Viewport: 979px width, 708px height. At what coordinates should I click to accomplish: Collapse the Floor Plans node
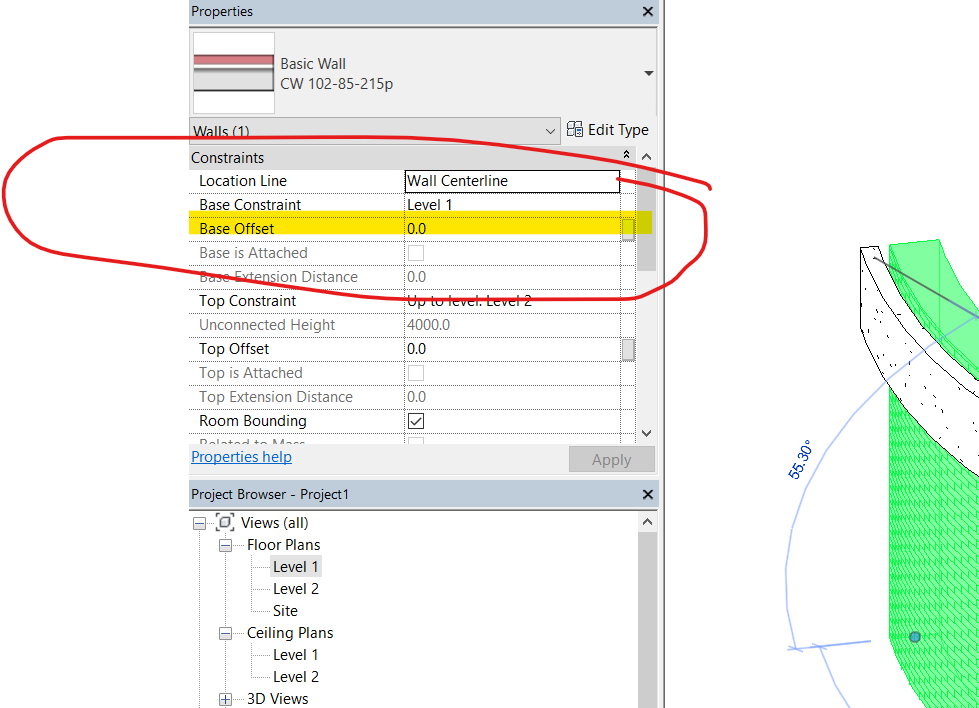[x=225, y=544]
